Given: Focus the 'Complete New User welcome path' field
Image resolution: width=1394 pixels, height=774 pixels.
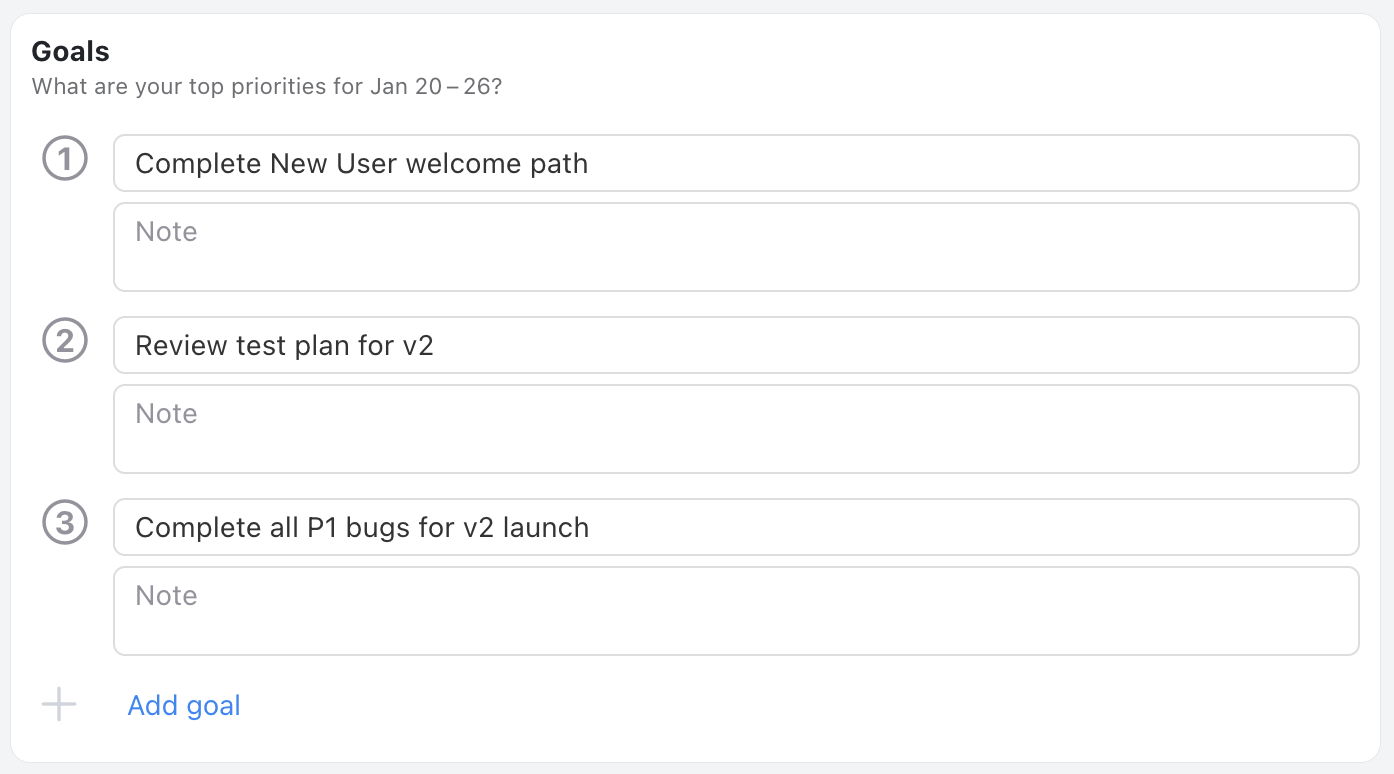Looking at the screenshot, I should 736,163.
